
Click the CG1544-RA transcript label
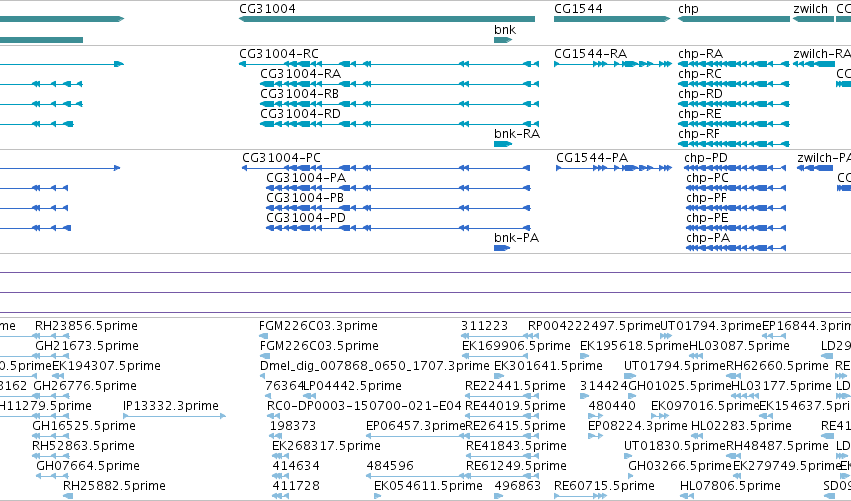click(x=590, y=54)
